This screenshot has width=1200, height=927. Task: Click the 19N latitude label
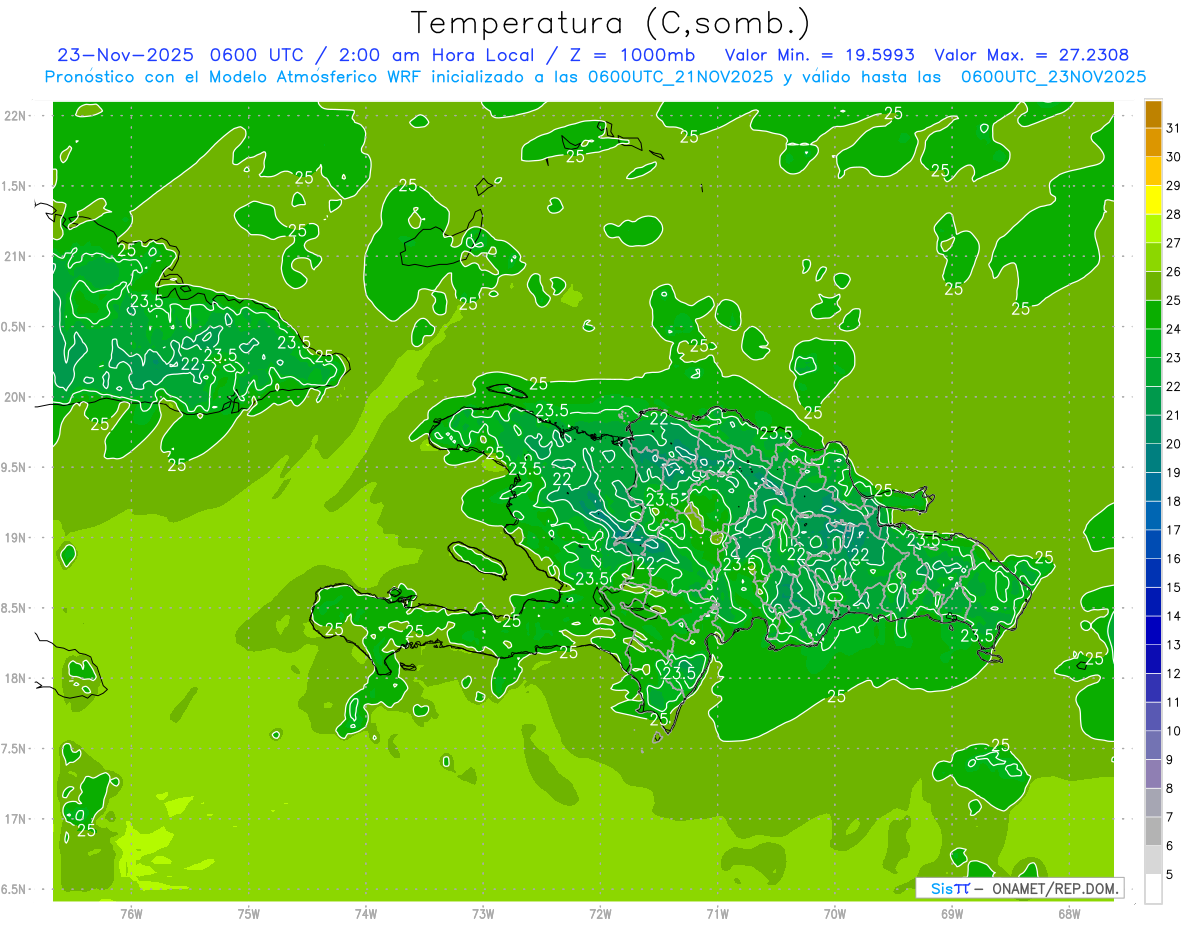17,537
